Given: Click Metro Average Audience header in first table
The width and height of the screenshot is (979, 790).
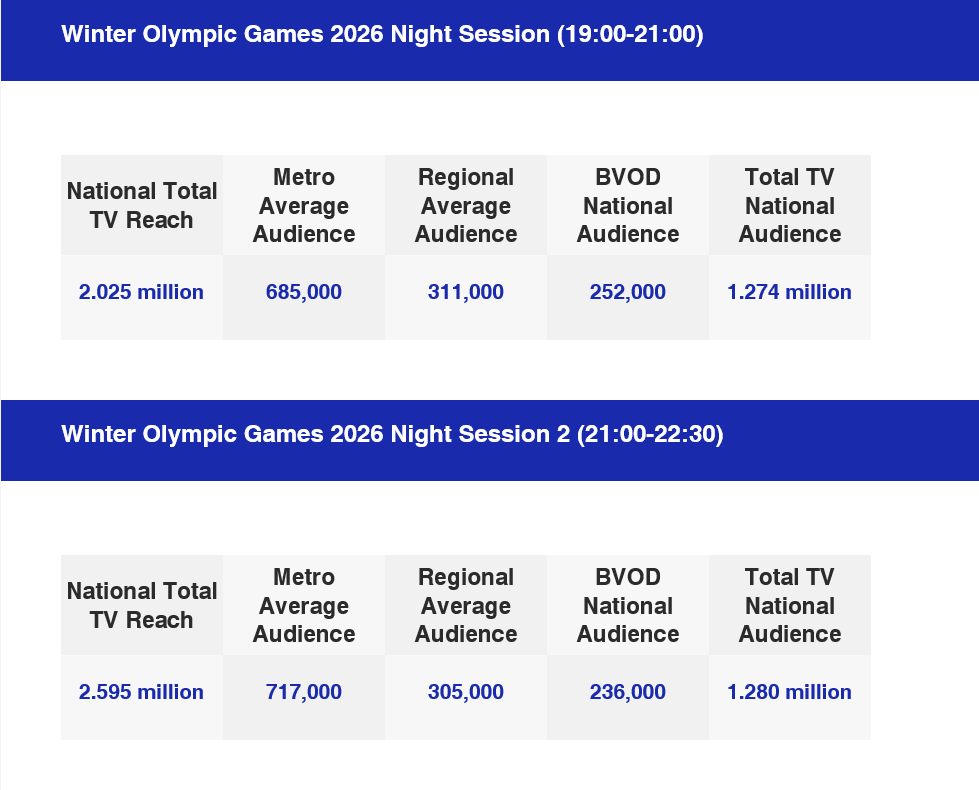Looking at the screenshot, I should click(x=304, y=206).
